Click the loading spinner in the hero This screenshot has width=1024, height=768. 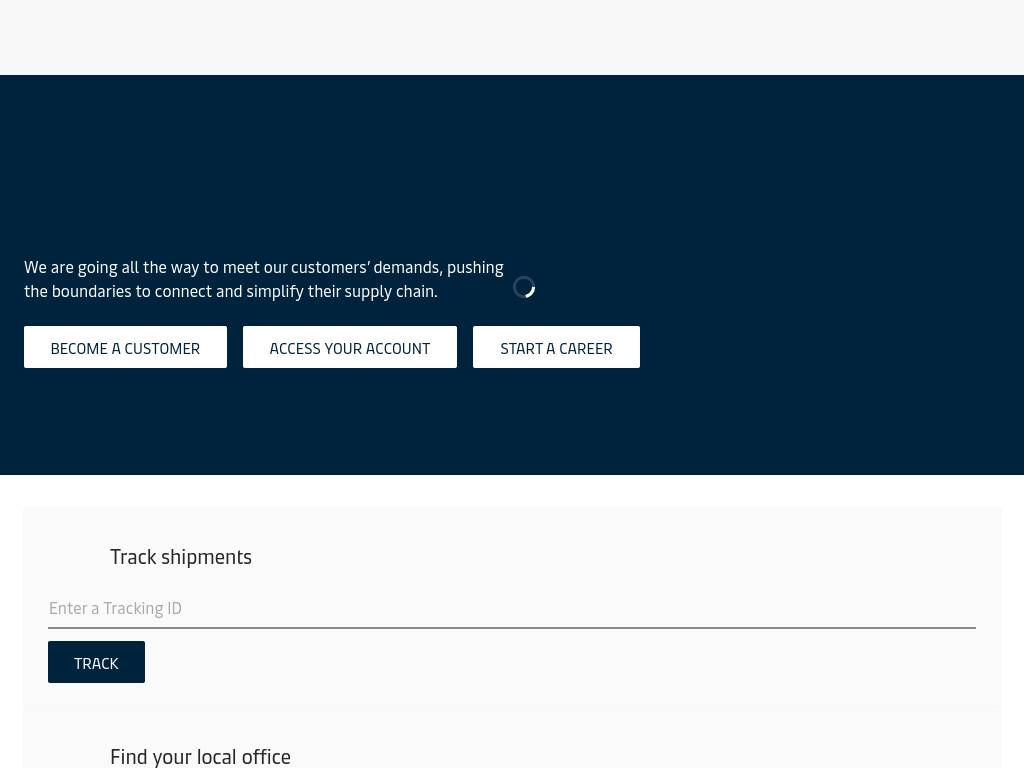click(x=524, y=287)
